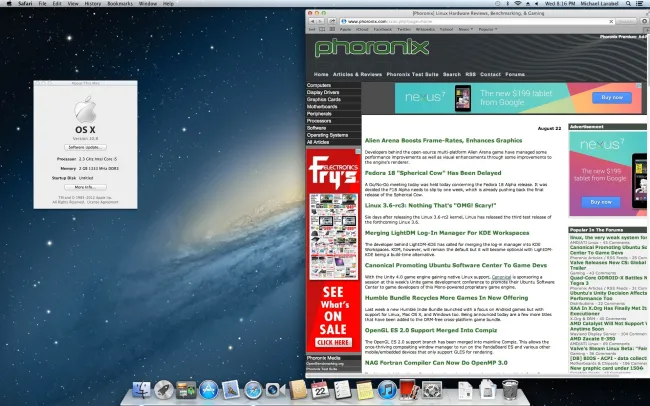
Task: Click More Info in About This Mac
Action: click(85, 187)
